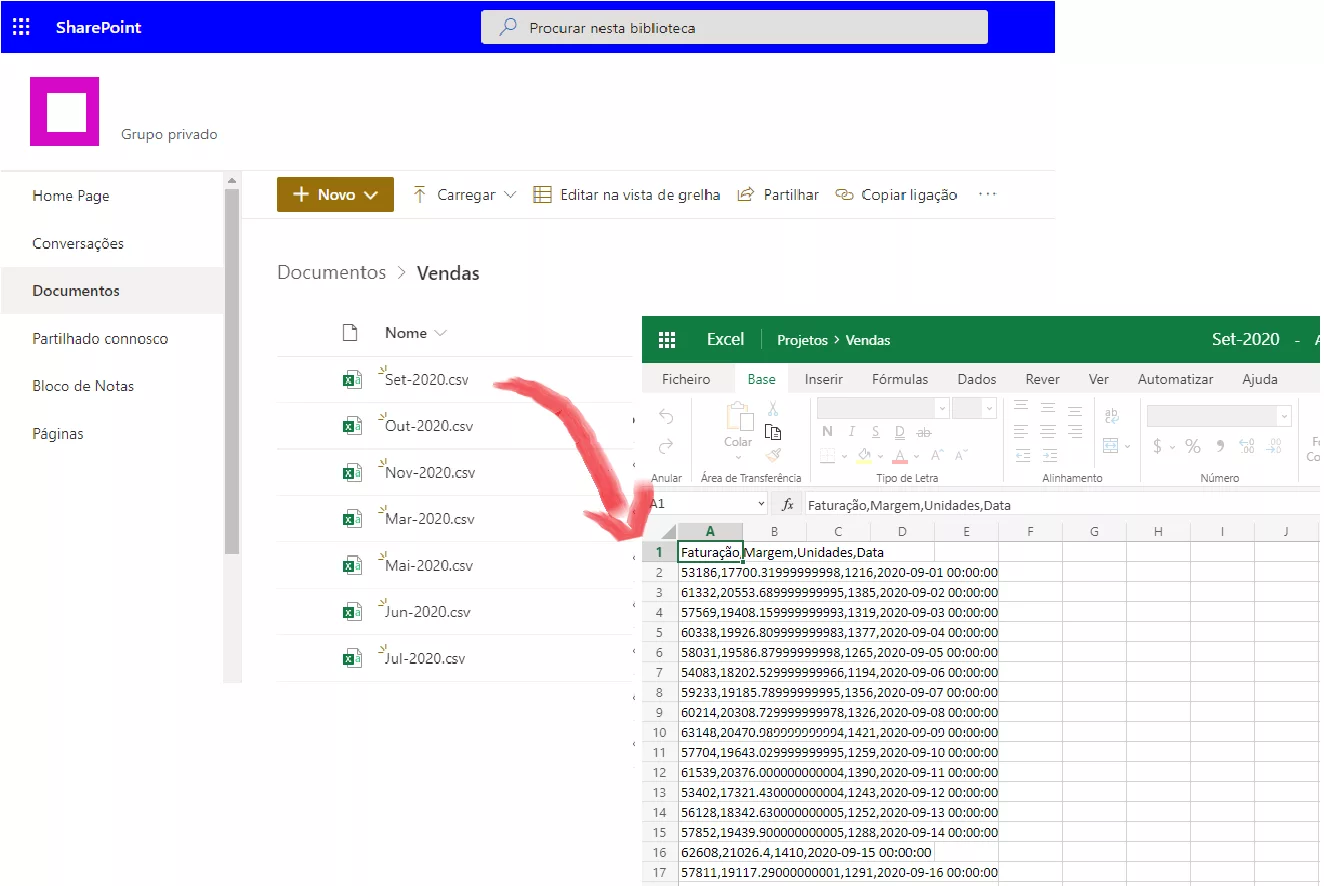Toggle italic I formatting
This screenshot has width=1324, height=886.
point(851,432)
